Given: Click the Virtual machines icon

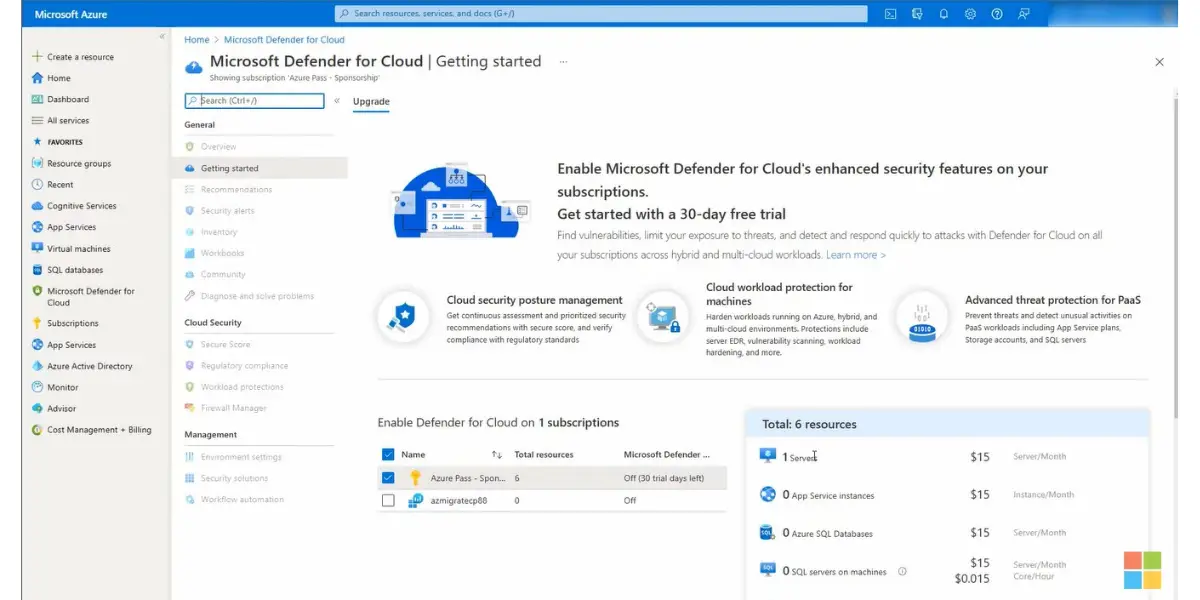Looking at the screenshot, I should click(x=37, y=248).
